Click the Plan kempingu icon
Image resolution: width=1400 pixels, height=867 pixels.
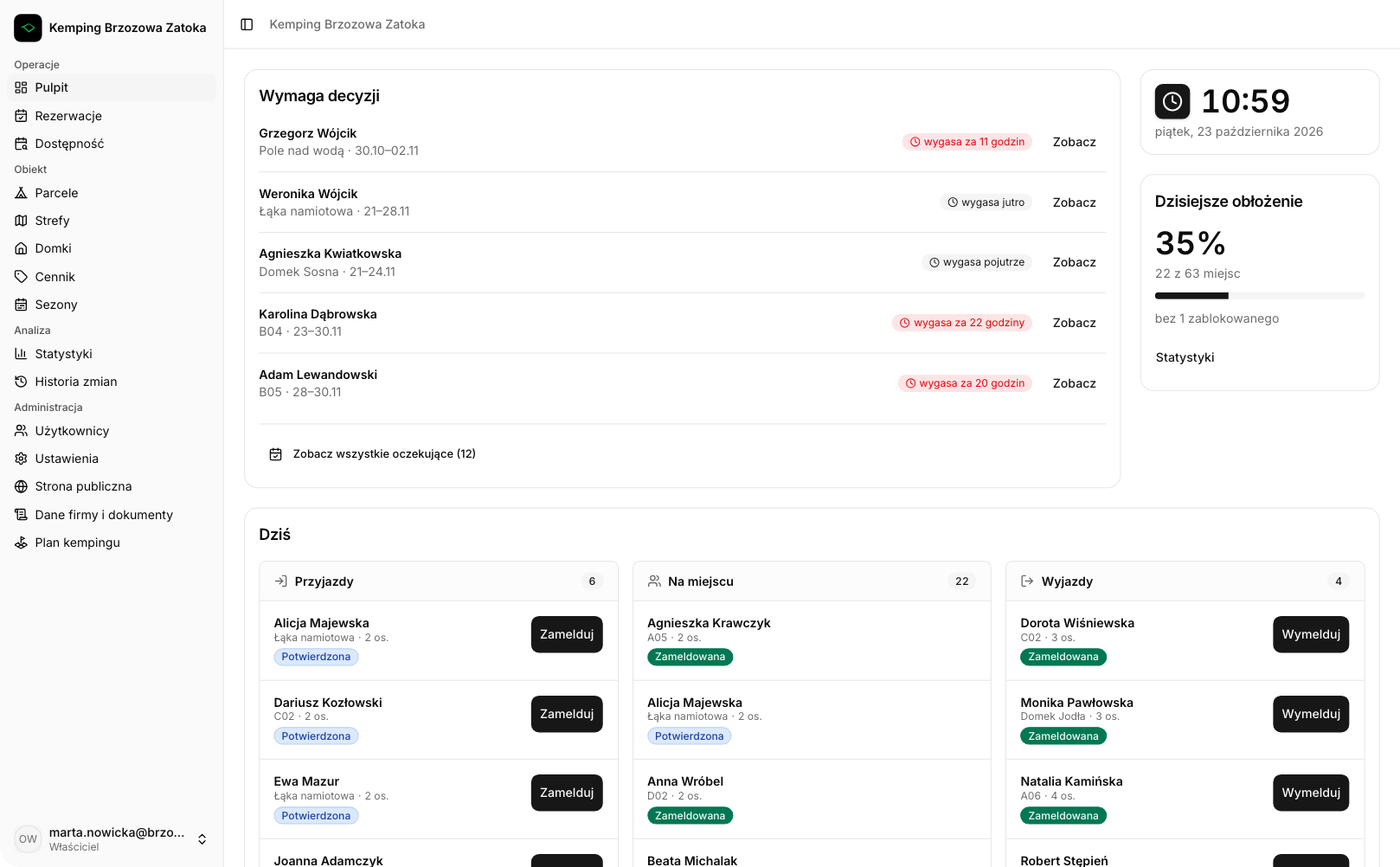coord(22,543)
